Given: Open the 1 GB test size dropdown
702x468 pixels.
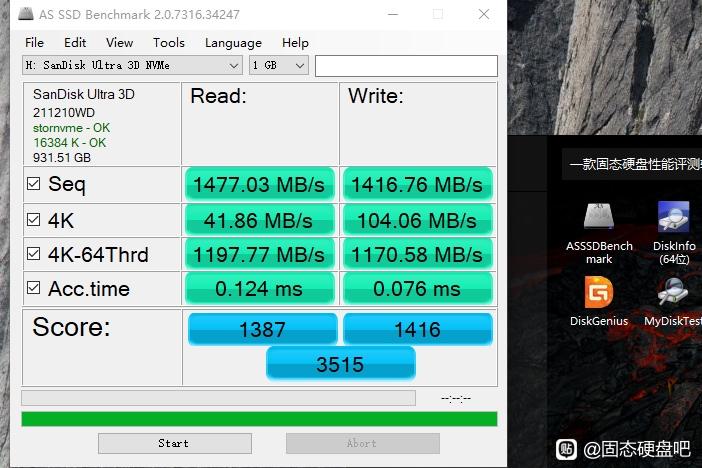Looking at the screenshot, I should point(278,65).
